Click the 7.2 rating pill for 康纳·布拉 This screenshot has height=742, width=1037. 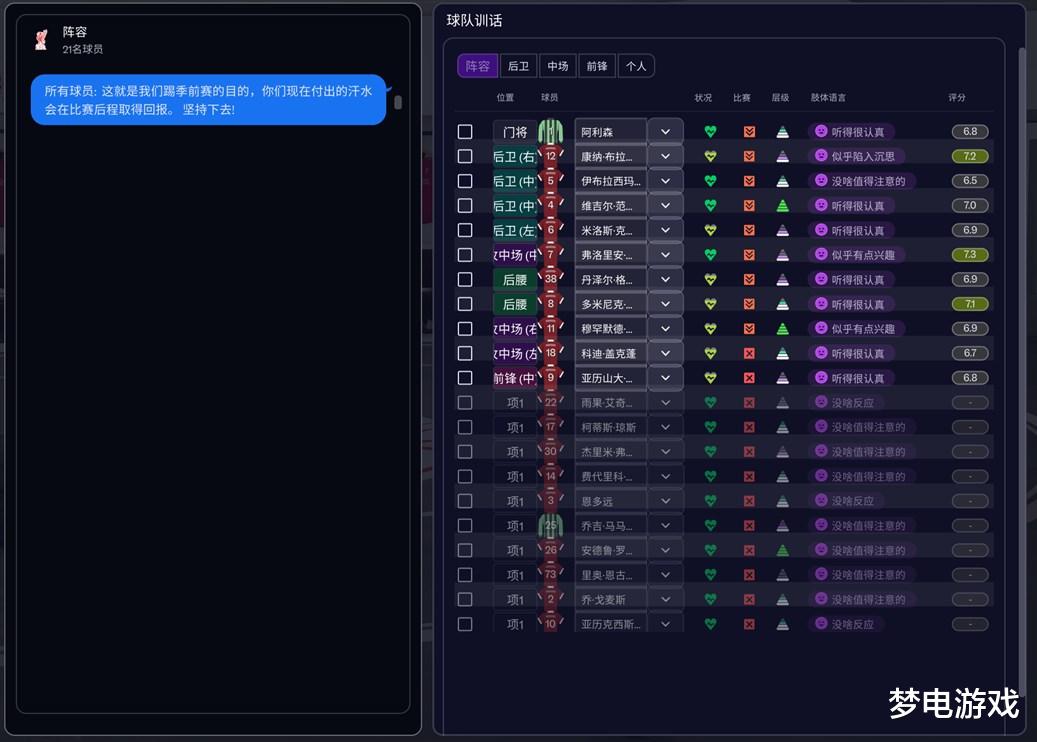(970, 156)
